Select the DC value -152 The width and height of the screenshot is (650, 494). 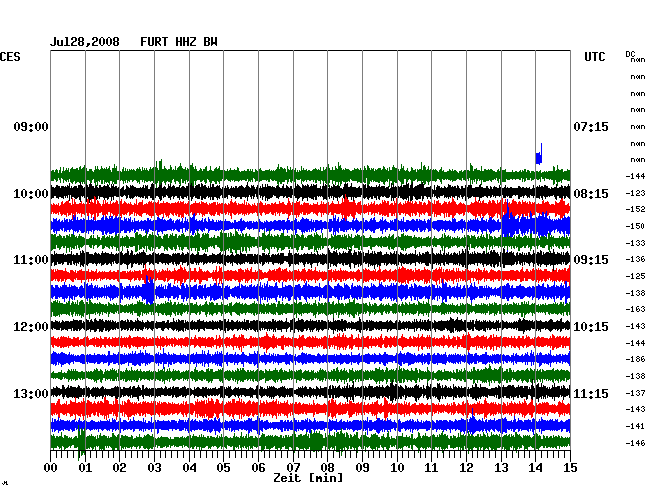635,209
